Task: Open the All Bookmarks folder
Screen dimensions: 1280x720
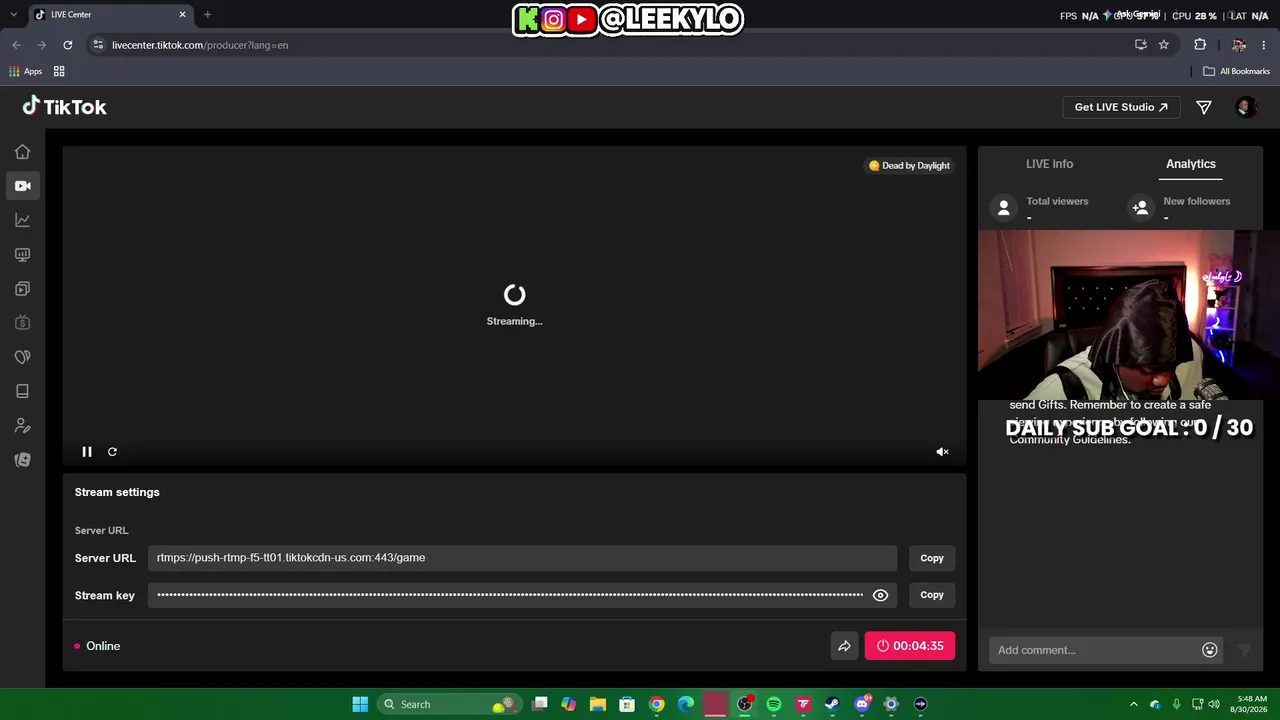Action: (1236, 71)
